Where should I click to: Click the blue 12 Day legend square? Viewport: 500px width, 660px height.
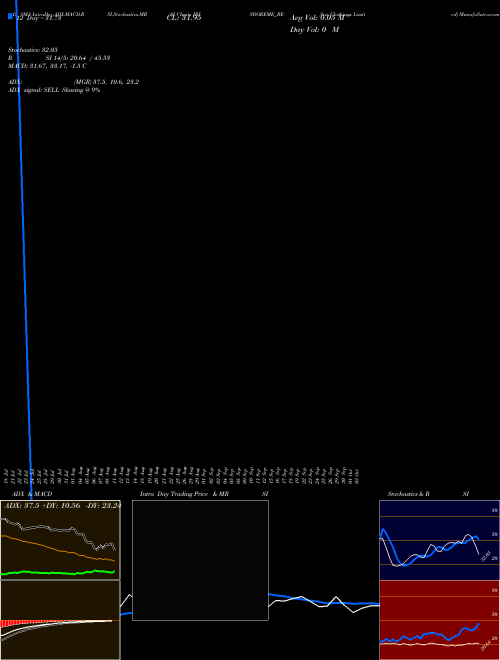pyautogui.click(x=11, y=17)
